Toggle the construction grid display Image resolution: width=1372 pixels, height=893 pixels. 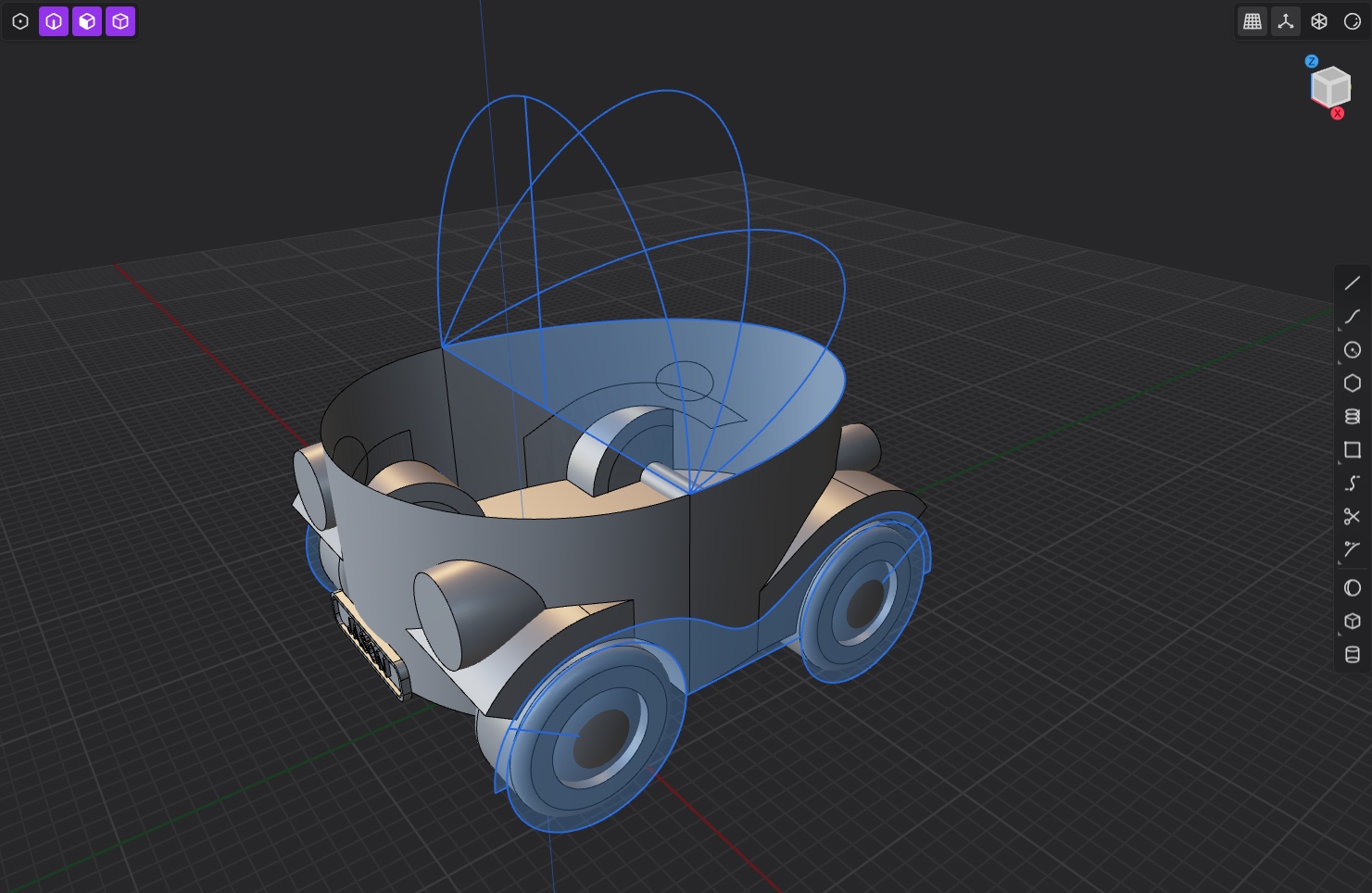(x=1252, y=21)
